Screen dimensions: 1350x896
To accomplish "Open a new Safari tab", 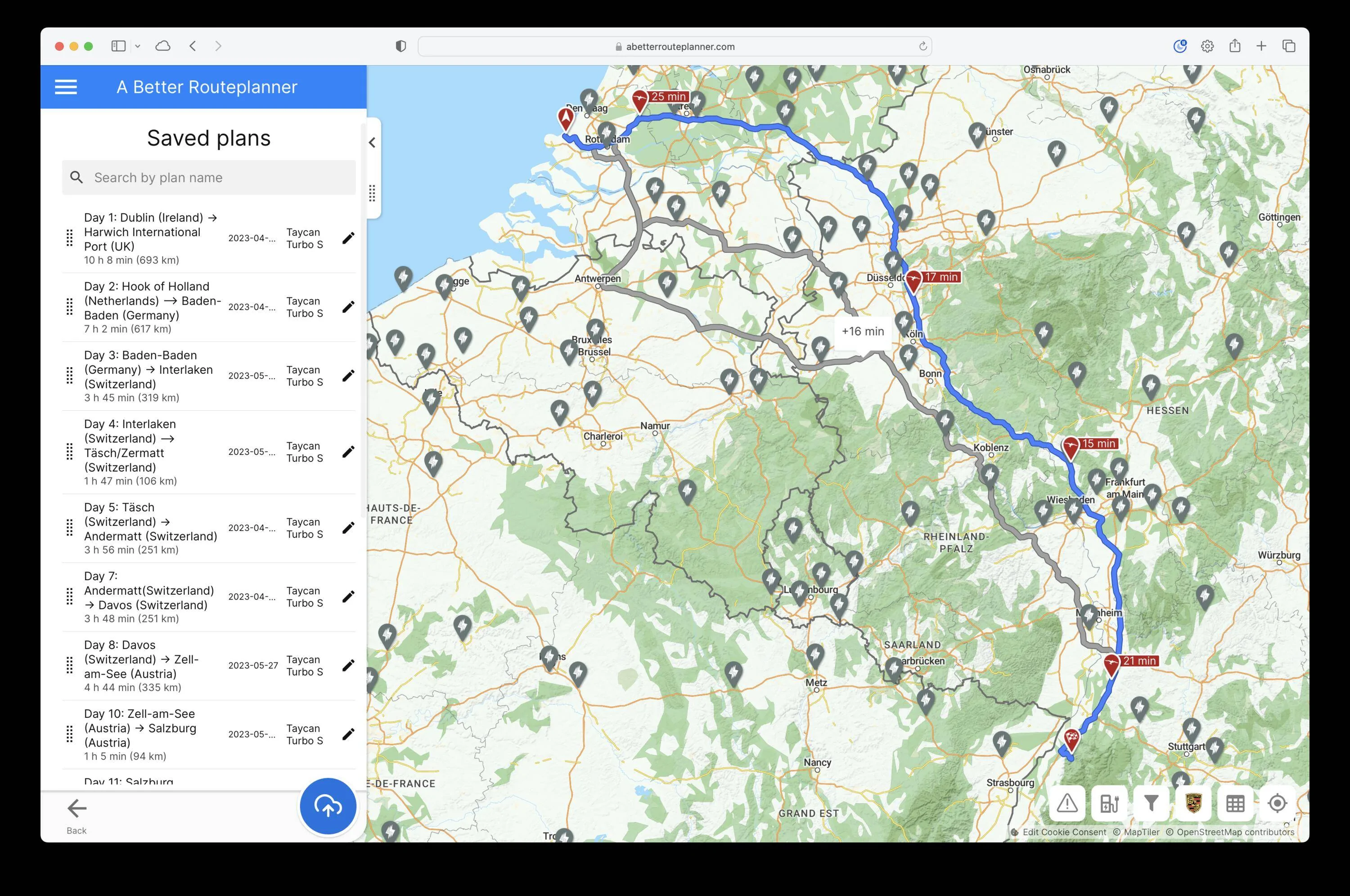I will pos(1261,46).
